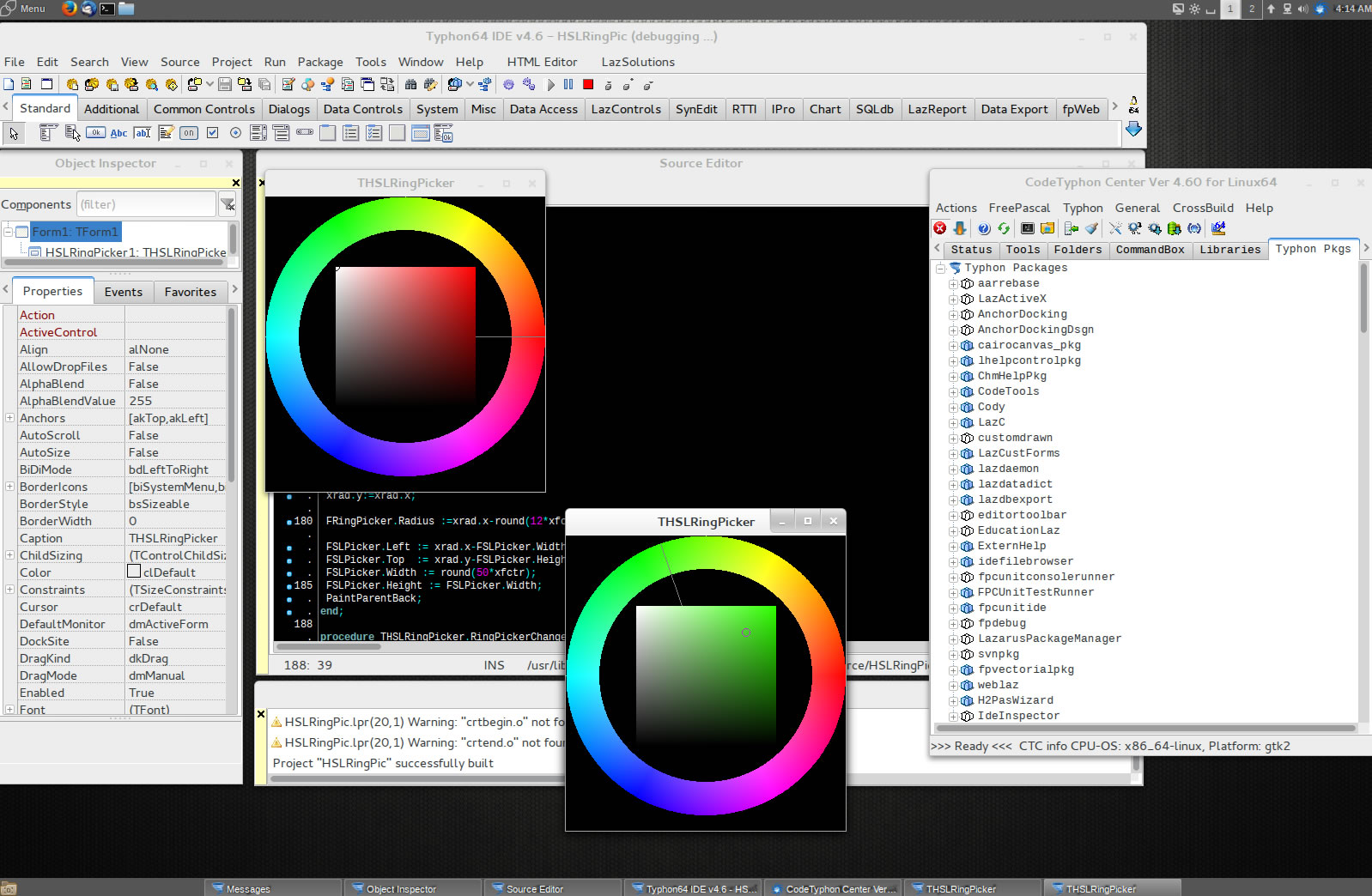Collapse Form1: TForm1 in component tree
The height and width of the screenshot is (896, 1372).
click(8, 232)
